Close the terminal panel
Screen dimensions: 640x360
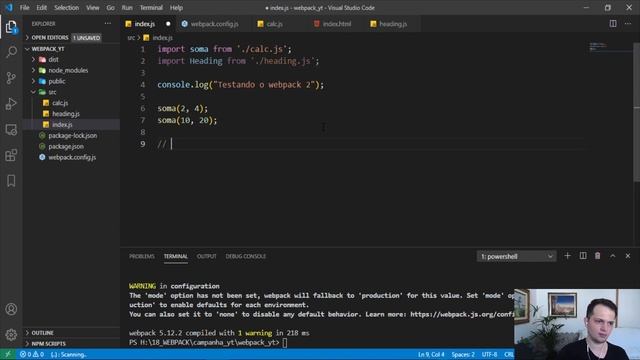[x=628, y=256]
